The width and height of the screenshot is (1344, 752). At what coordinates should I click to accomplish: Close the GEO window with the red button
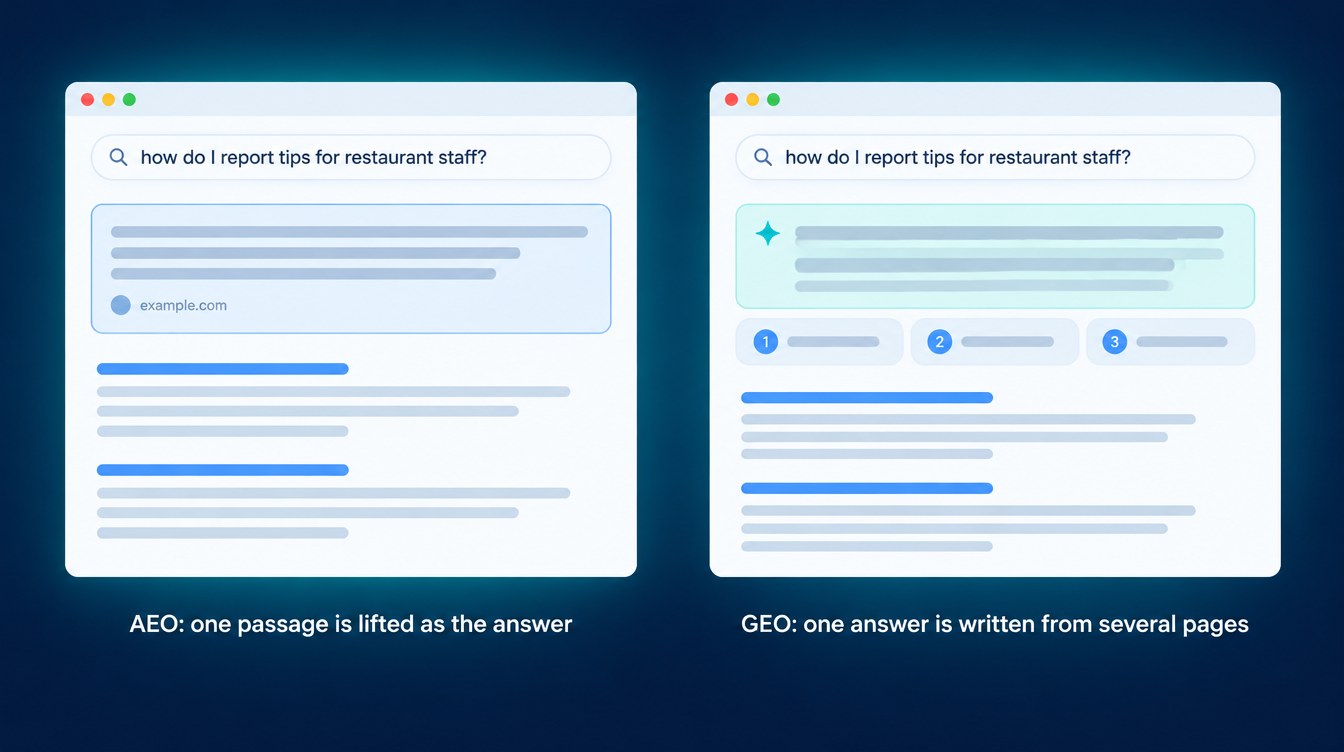pyautogui.click(x=731, y=99)
